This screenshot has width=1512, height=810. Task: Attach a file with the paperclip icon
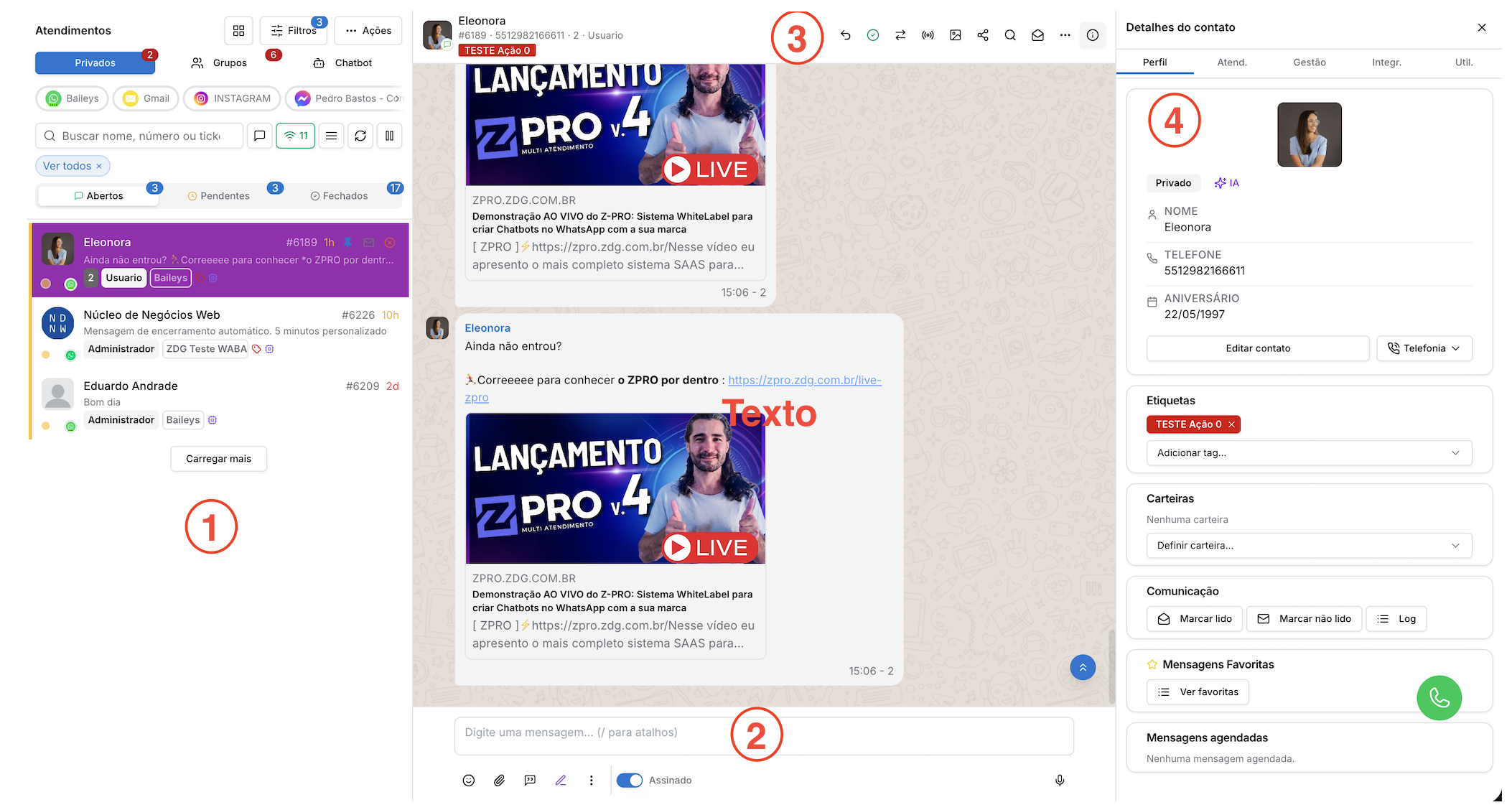[500, 781]
